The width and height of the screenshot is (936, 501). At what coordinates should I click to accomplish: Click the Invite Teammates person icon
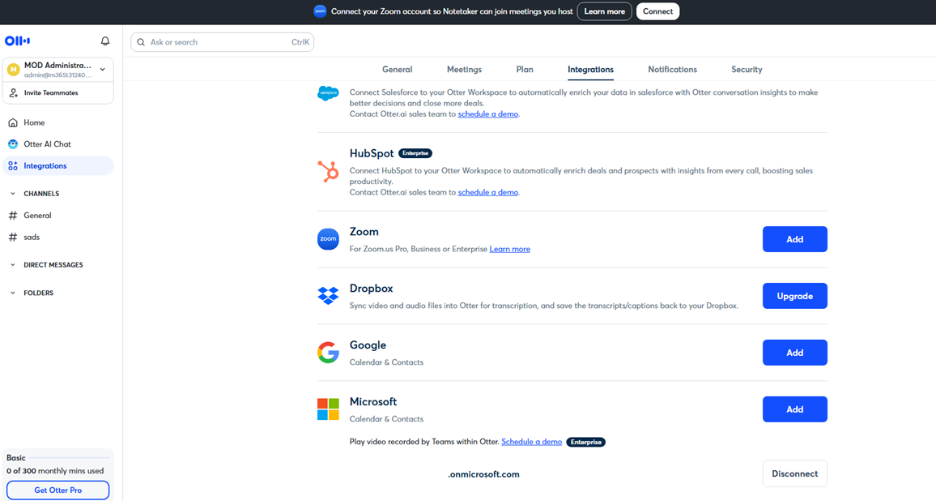pos(13,93)
